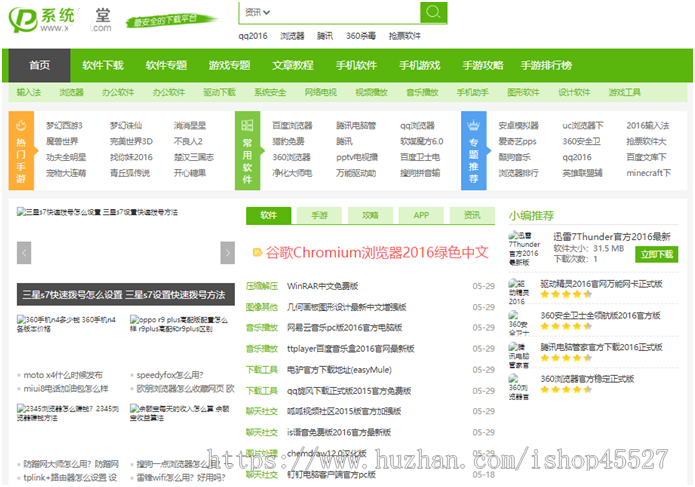Open 腾讯电脑管家官方下载2016正式版 recommendation
This screenshot has width=695, height=487.
tap(601, 347)
